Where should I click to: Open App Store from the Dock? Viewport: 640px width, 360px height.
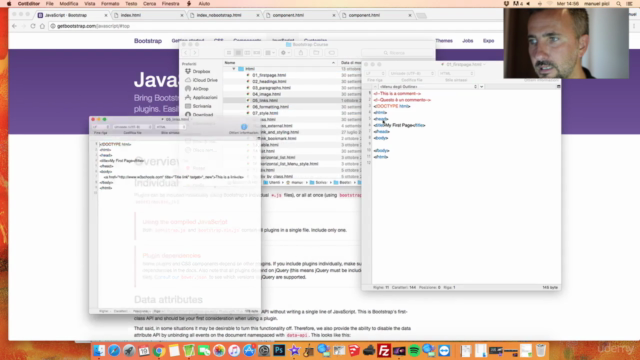(x=249, y=351)
